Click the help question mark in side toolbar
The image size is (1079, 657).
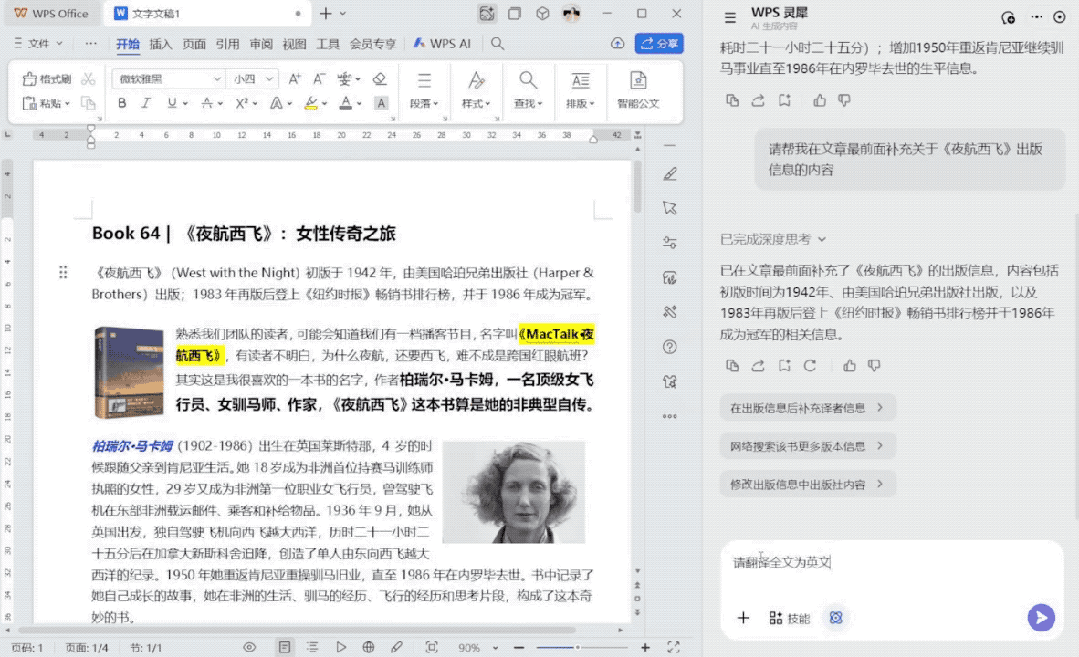tap(670, 347)
